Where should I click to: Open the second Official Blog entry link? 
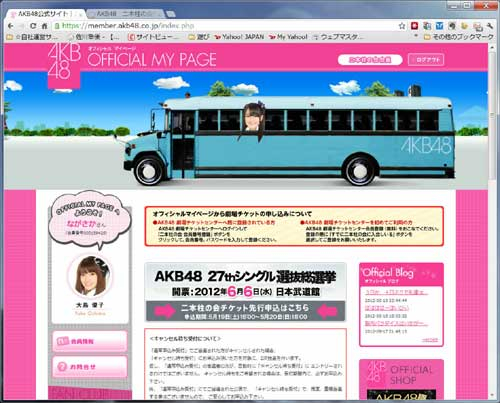[387, 308]
